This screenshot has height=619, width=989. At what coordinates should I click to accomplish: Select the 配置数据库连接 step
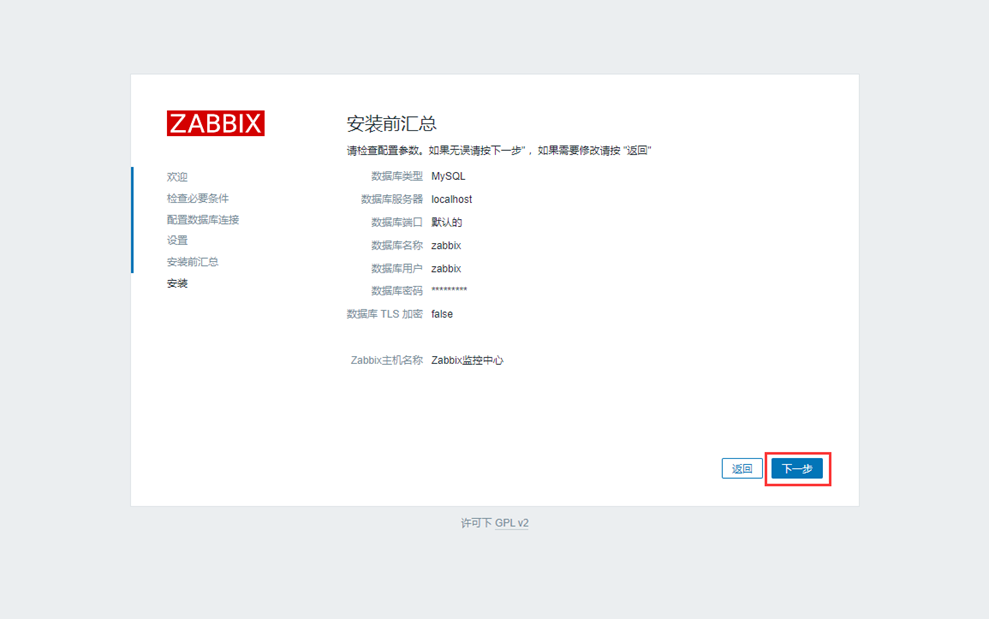pyautogui.click(x=203, y=220)
